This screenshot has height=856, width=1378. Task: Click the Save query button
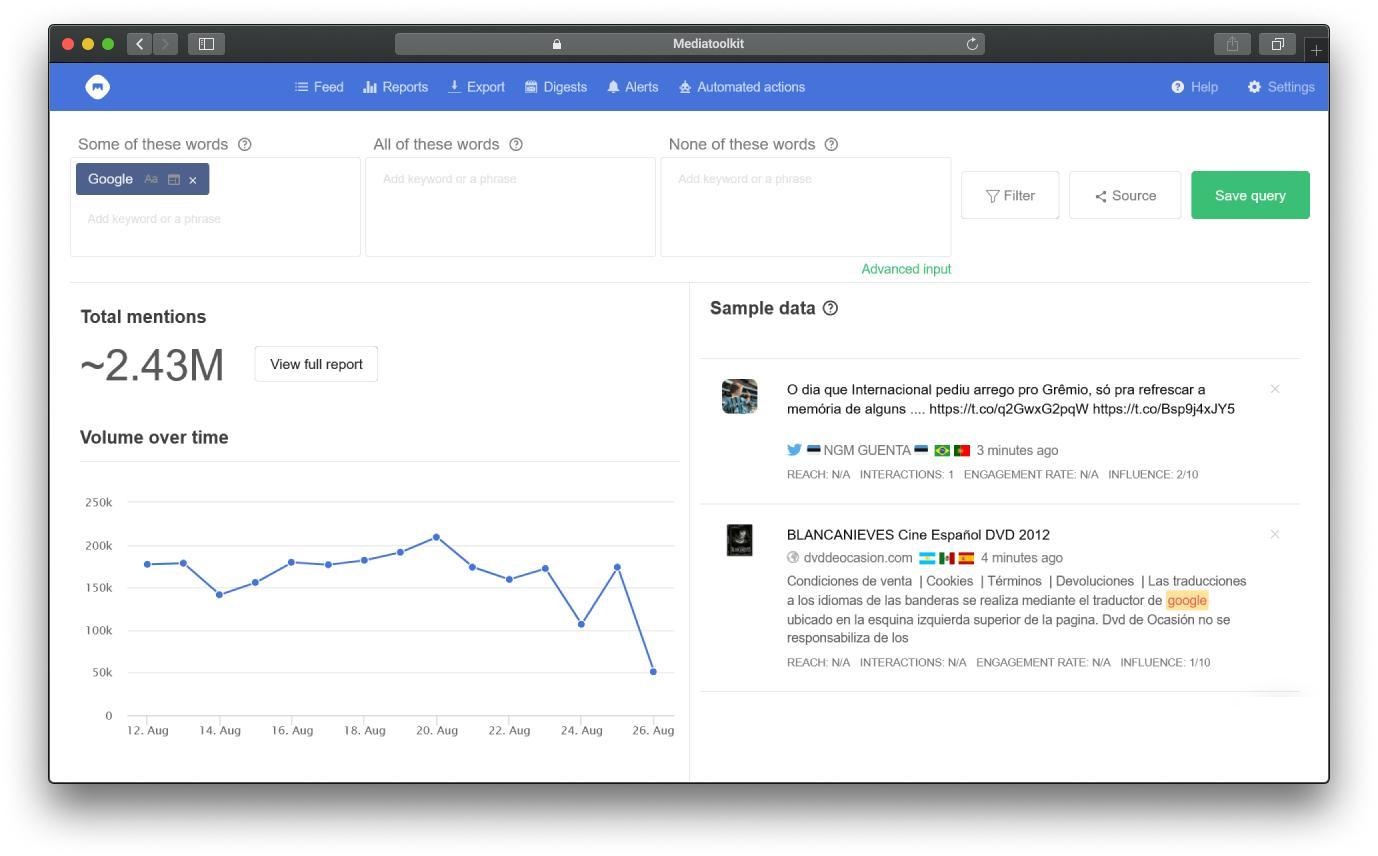point(1250,195)
